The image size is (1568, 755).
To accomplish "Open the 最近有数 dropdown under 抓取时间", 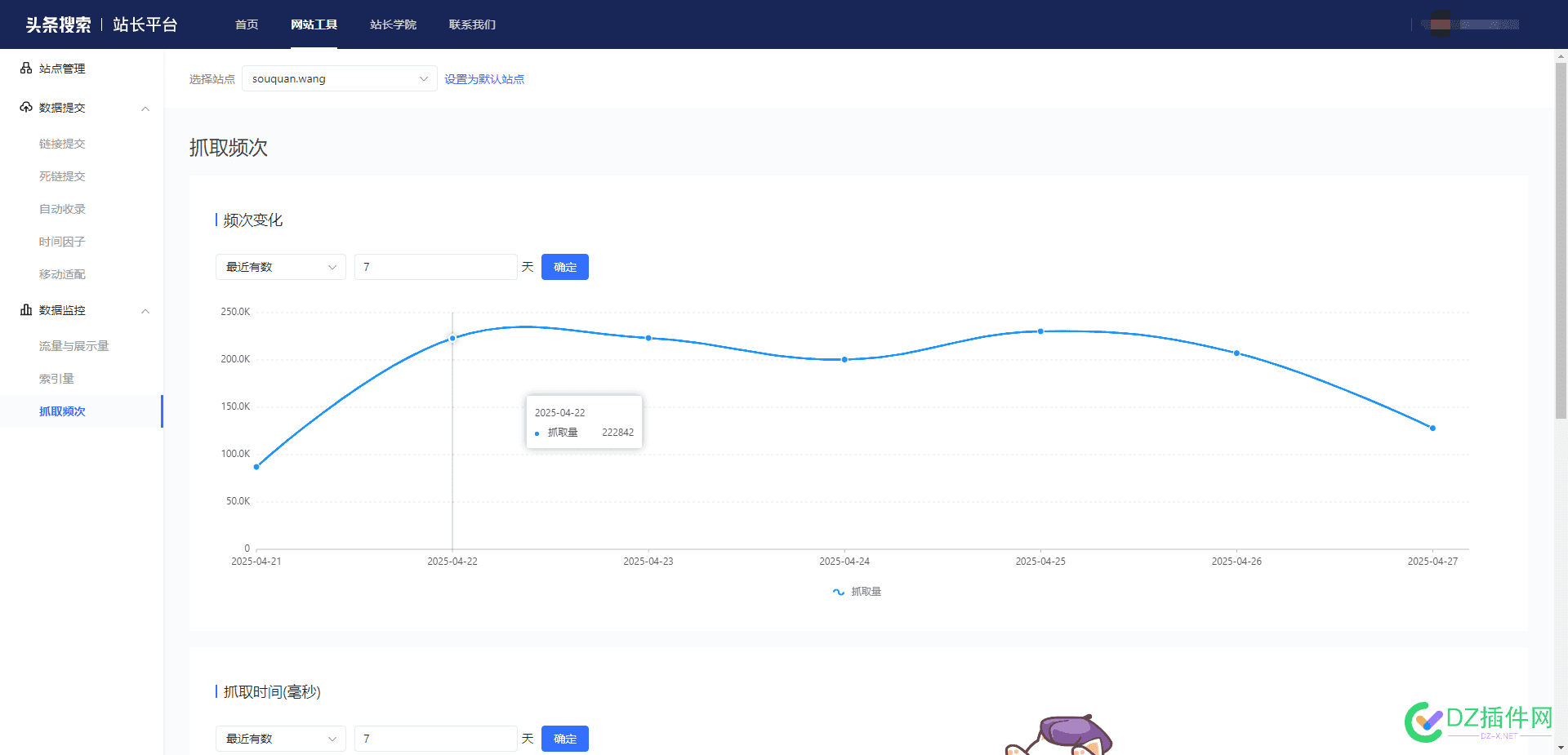I will click(281, 739).
